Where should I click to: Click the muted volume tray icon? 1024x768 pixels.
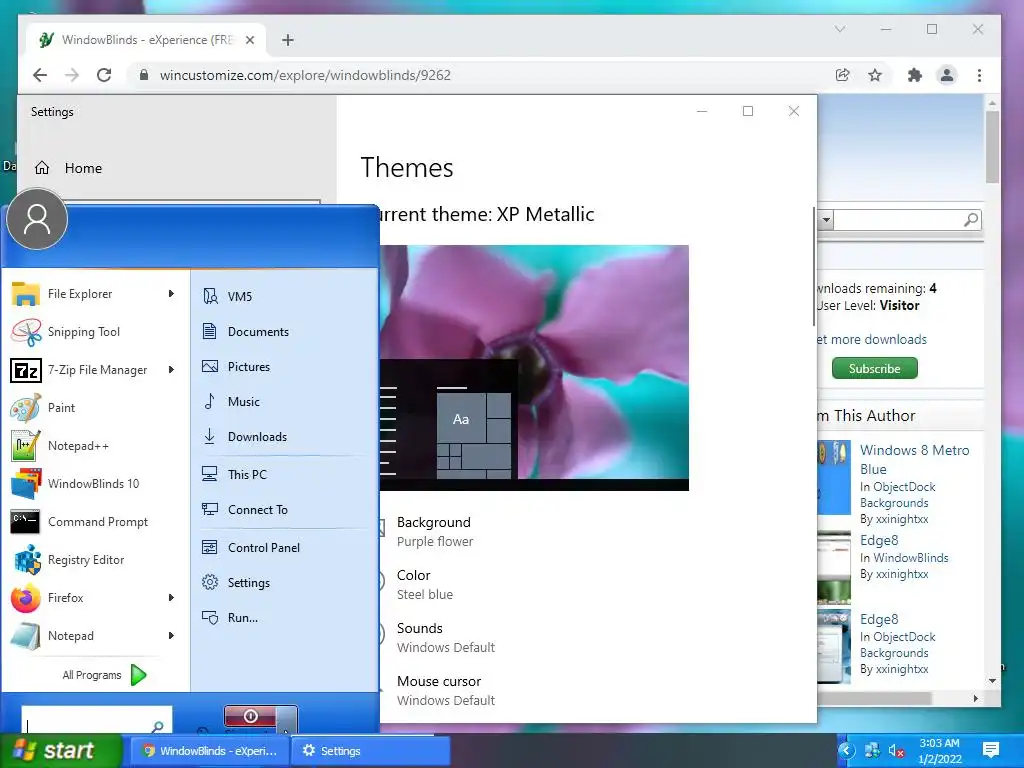click(896, 750)
